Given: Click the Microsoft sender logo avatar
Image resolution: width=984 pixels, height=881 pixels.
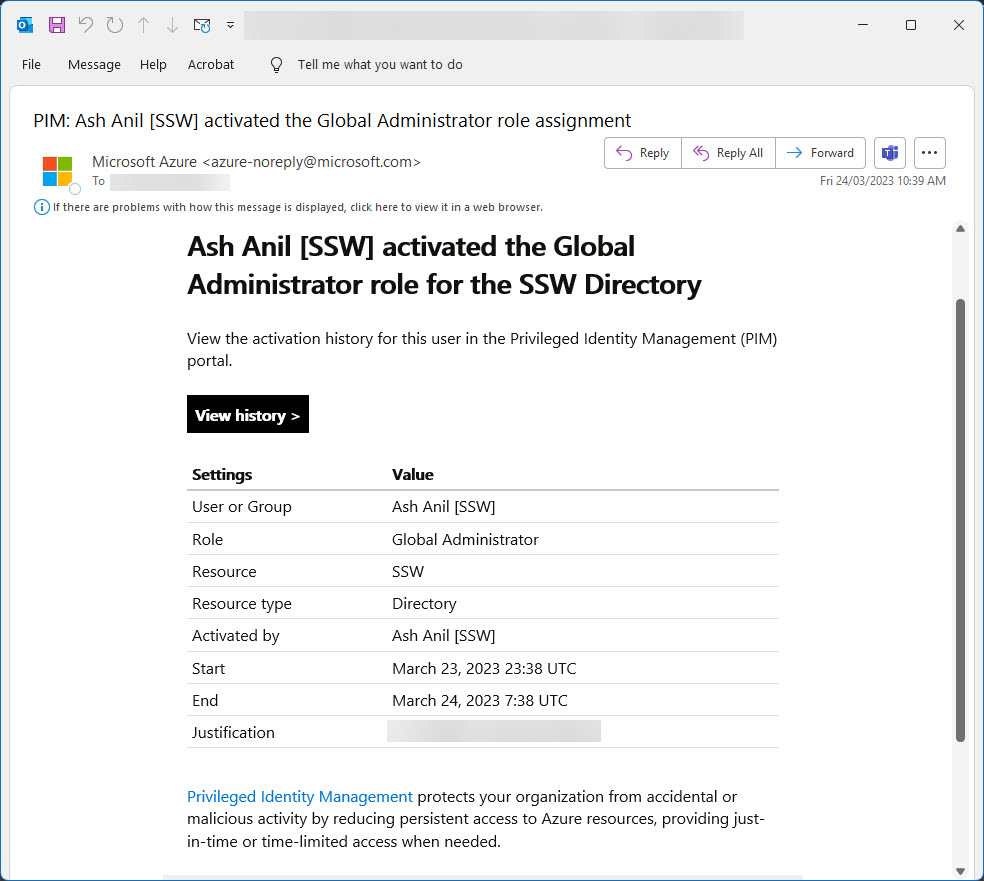Looking at the screenshot, I should [x=58, y=171].
